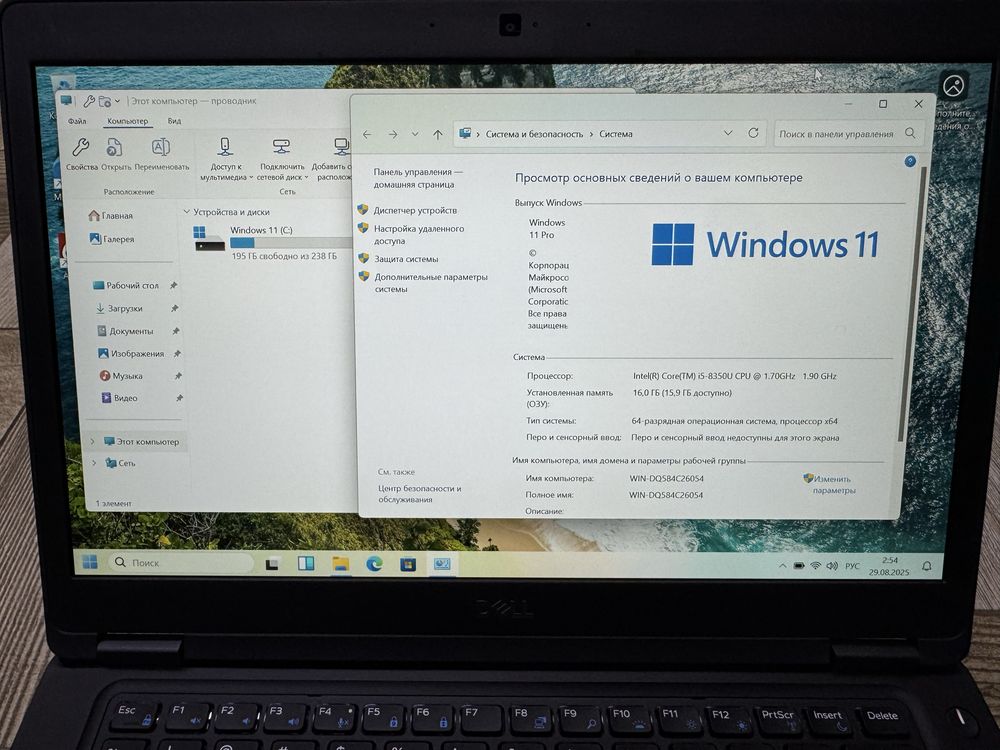Show hidden tray icons chevron
This screenshot has width=1000, height=750.
pos(782,566)
